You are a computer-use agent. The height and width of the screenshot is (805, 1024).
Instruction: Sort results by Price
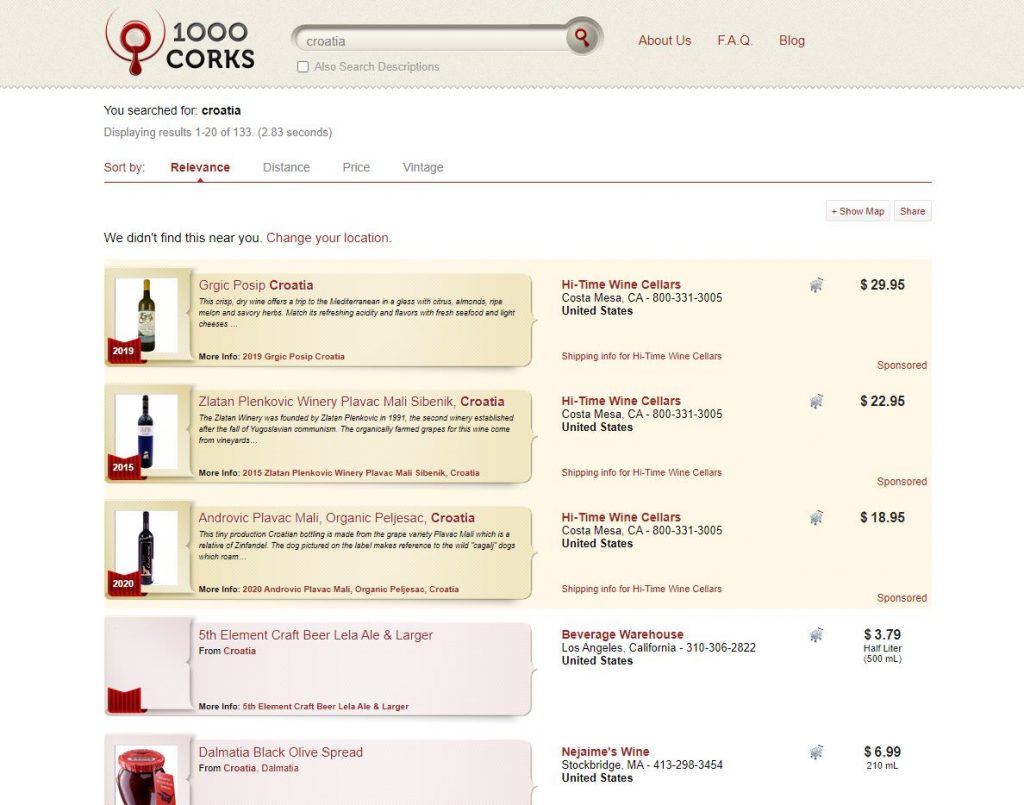pyautogui.click(x=356, y=167)
